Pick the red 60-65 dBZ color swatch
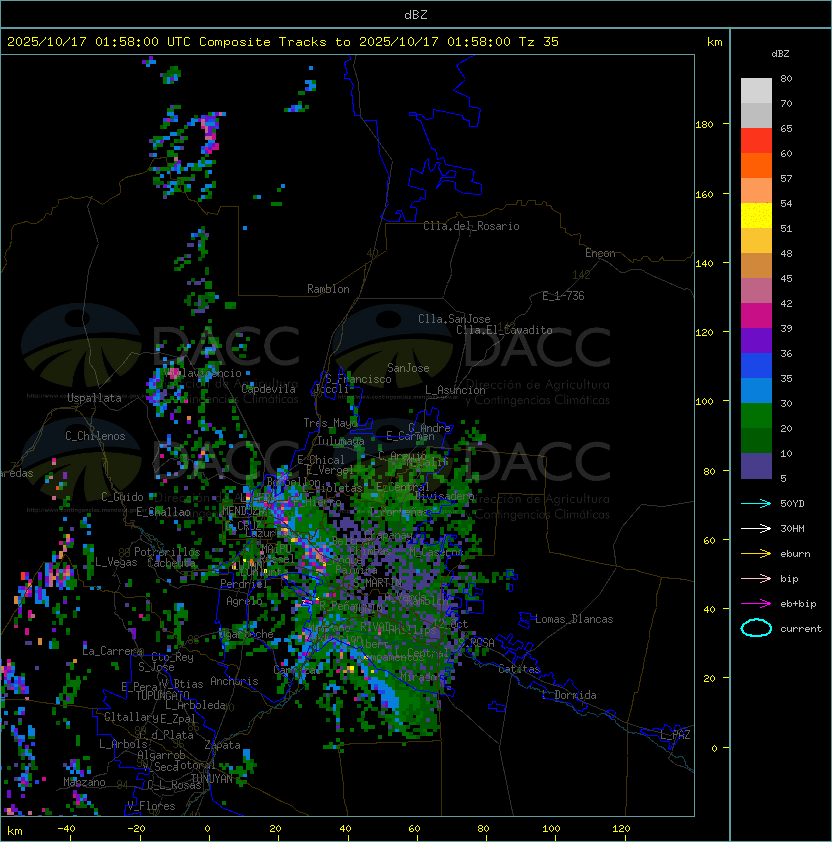The height and width of the screenshot is (842, 832). point(756,141)
